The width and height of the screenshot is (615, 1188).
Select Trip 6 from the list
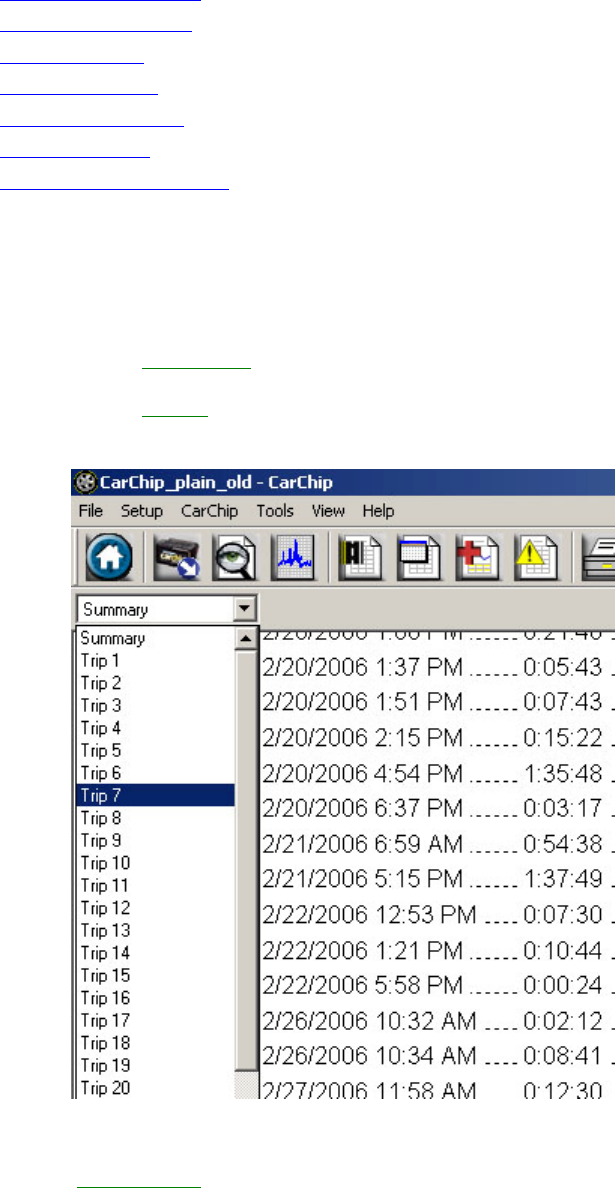pyautogui.click(x=155, y=773)
